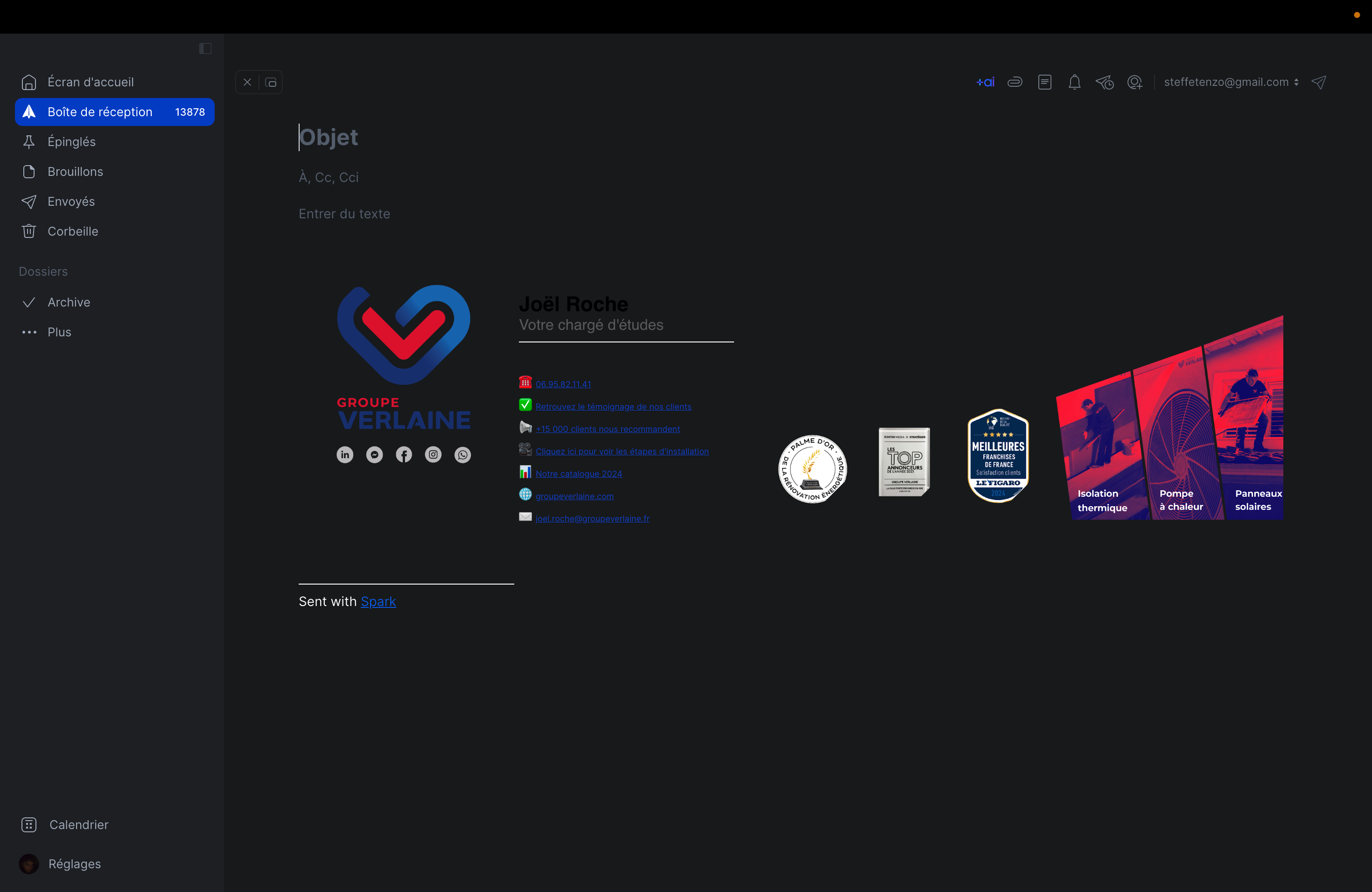This screenshot has height=892, width=1372.
Task: Open Notre catalogue 2024 link
Action: pyautogui.click(x=579, y=474)
